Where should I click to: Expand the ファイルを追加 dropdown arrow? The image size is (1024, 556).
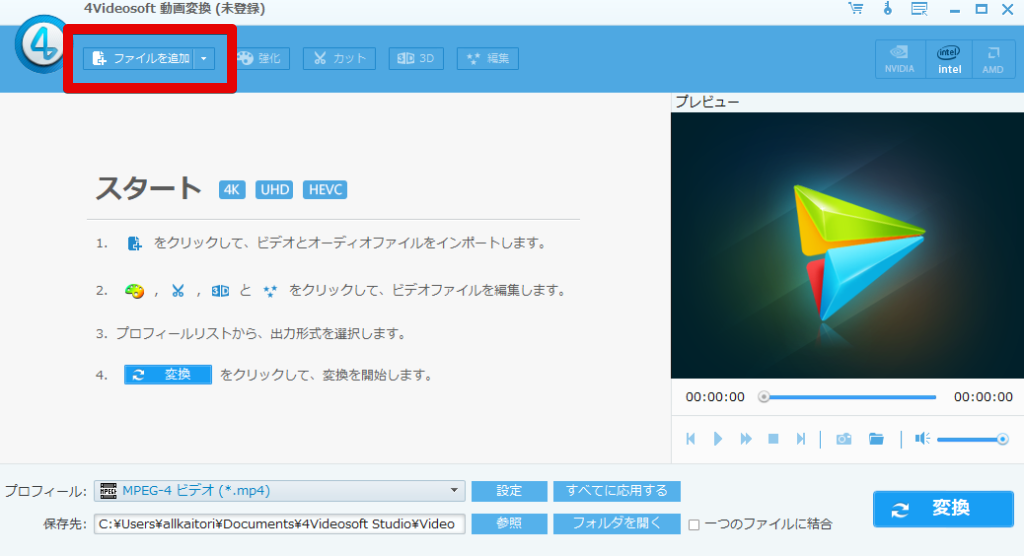point(204,58)
